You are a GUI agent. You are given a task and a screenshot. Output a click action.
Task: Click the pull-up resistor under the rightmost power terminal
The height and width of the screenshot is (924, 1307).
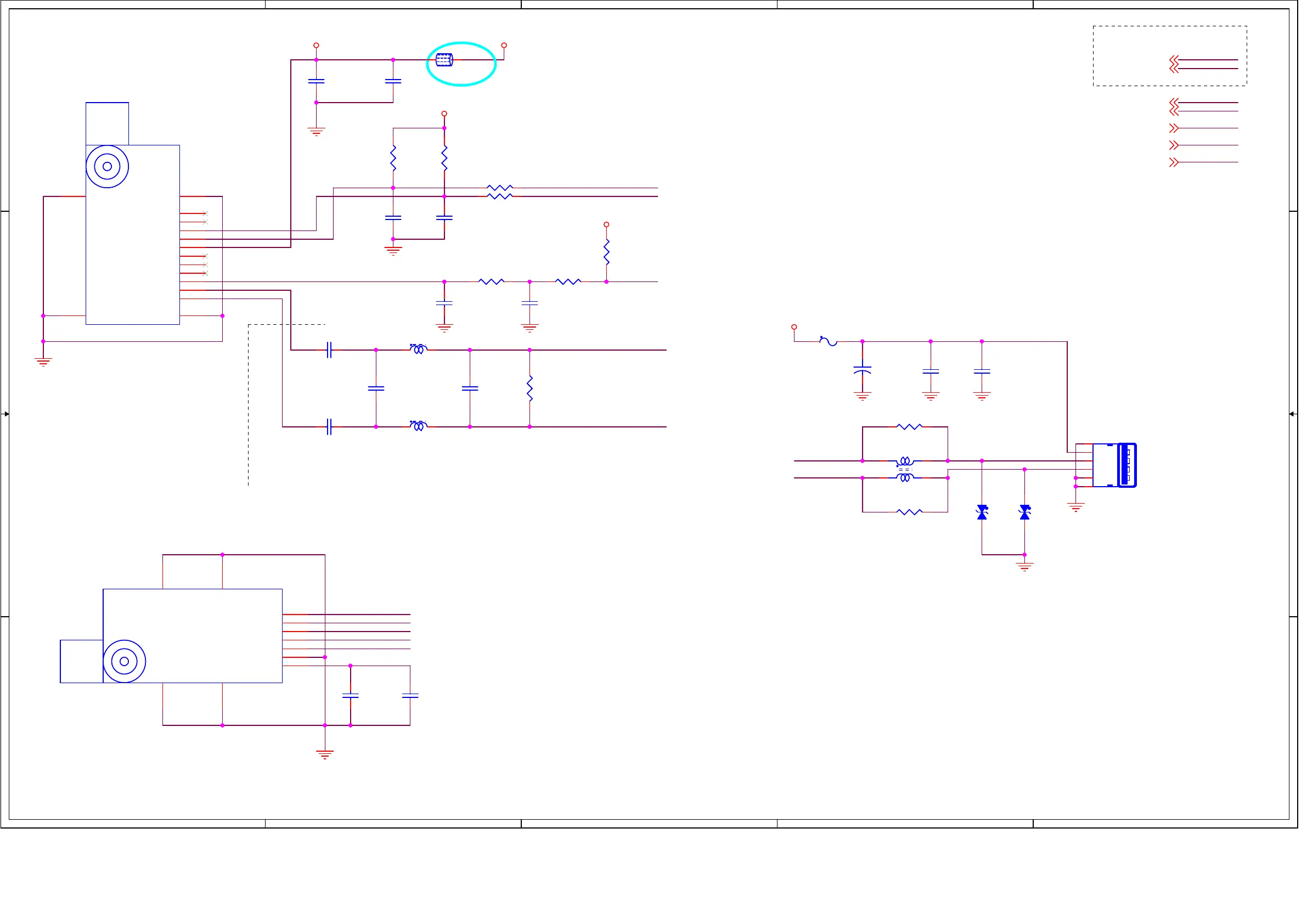[606, 252]
